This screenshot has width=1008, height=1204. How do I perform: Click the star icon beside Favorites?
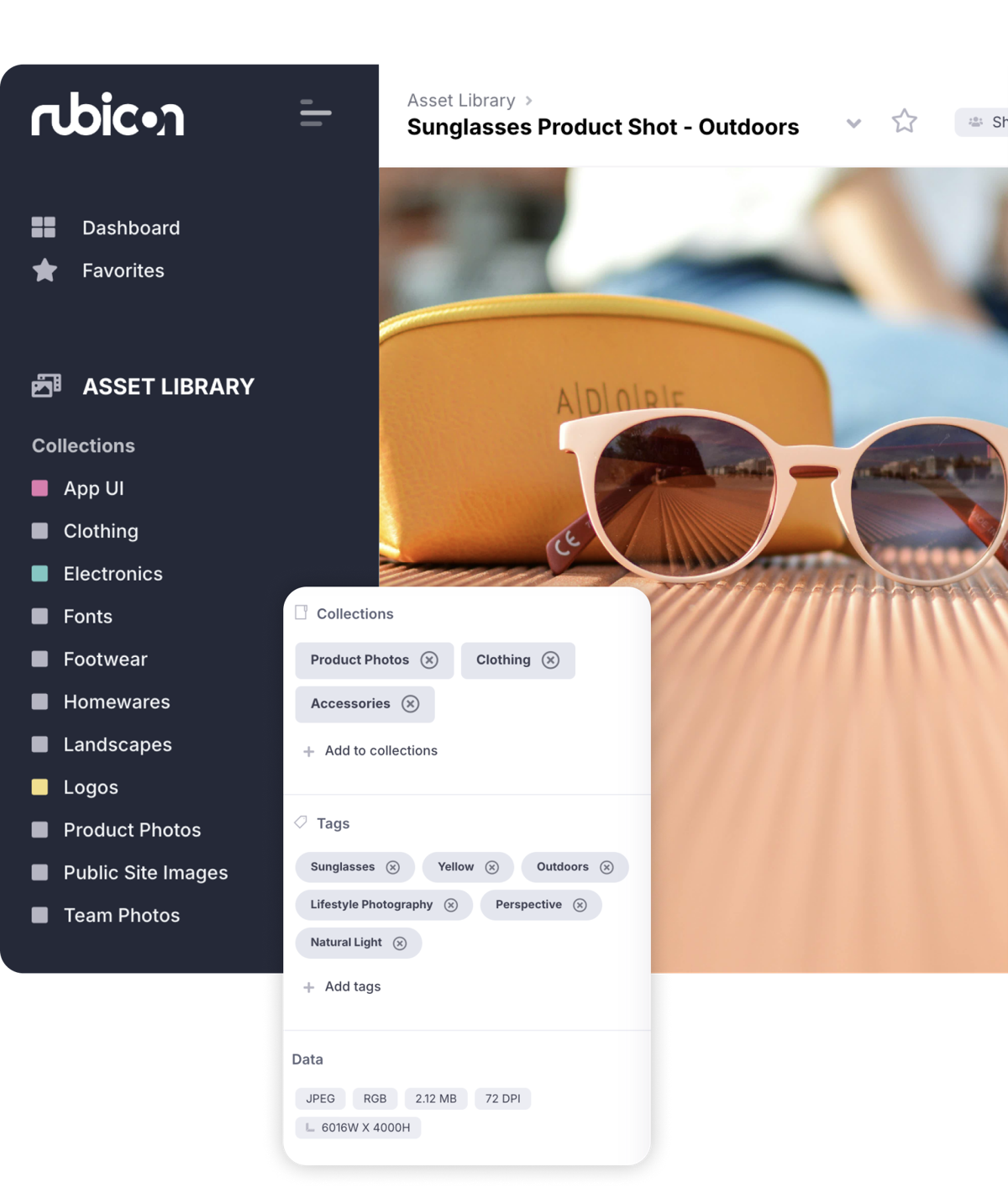44,271
